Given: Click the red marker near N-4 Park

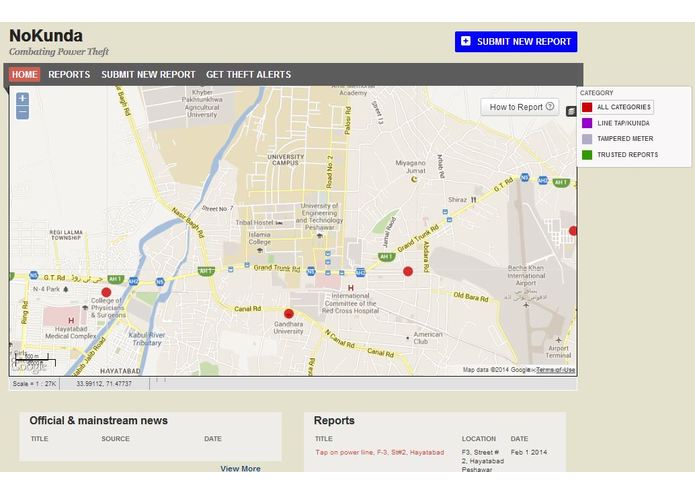Looking at the screenshot, I should pos(106,292).
